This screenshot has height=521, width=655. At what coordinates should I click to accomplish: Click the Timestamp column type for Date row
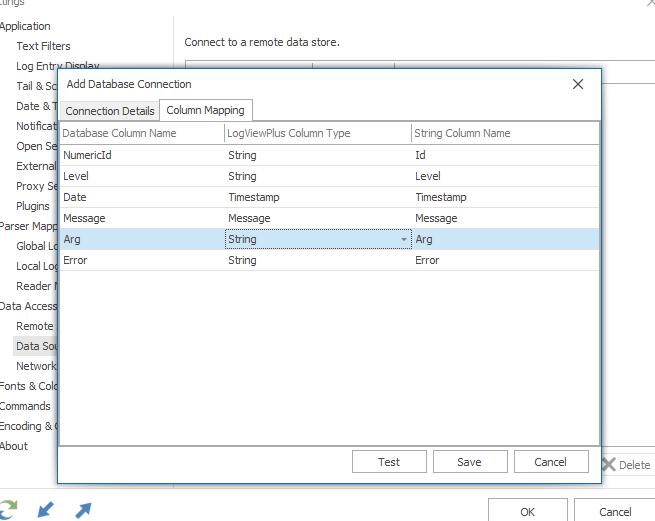(x=318, y=197)
